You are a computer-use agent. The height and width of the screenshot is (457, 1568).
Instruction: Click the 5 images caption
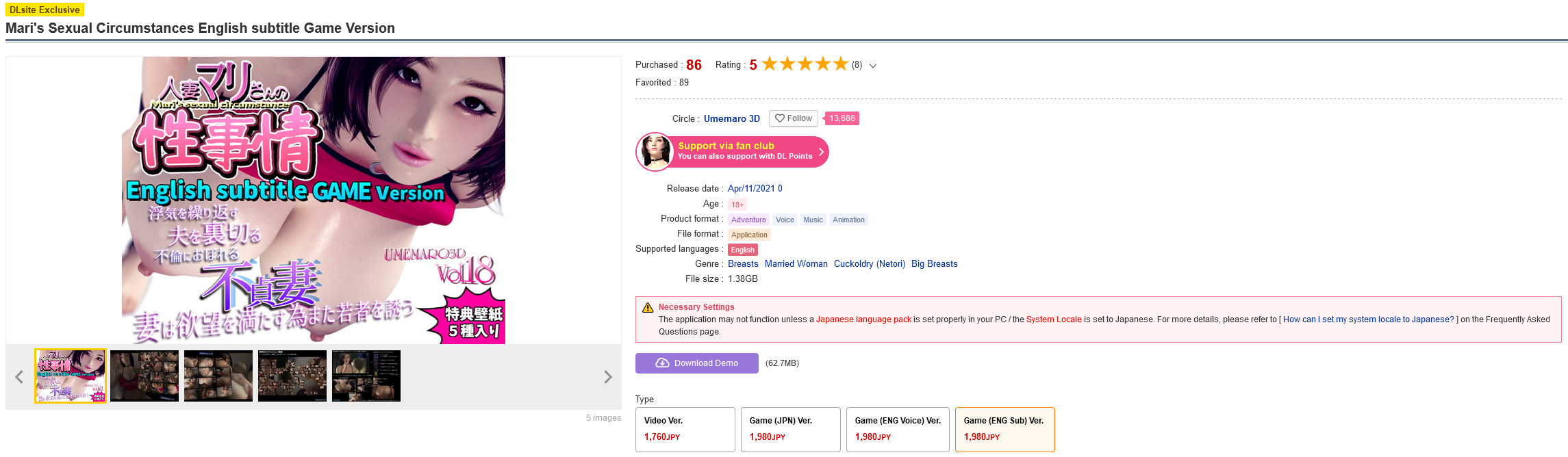(603, 418)
